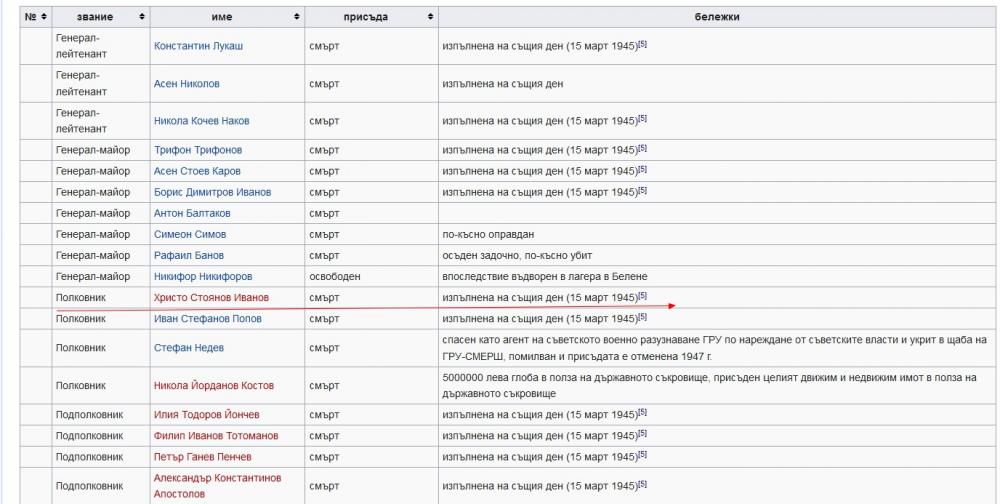This screenshot has height=504, width=1000.
Task: Open Асен Николов article link
Action: point(186,84)
